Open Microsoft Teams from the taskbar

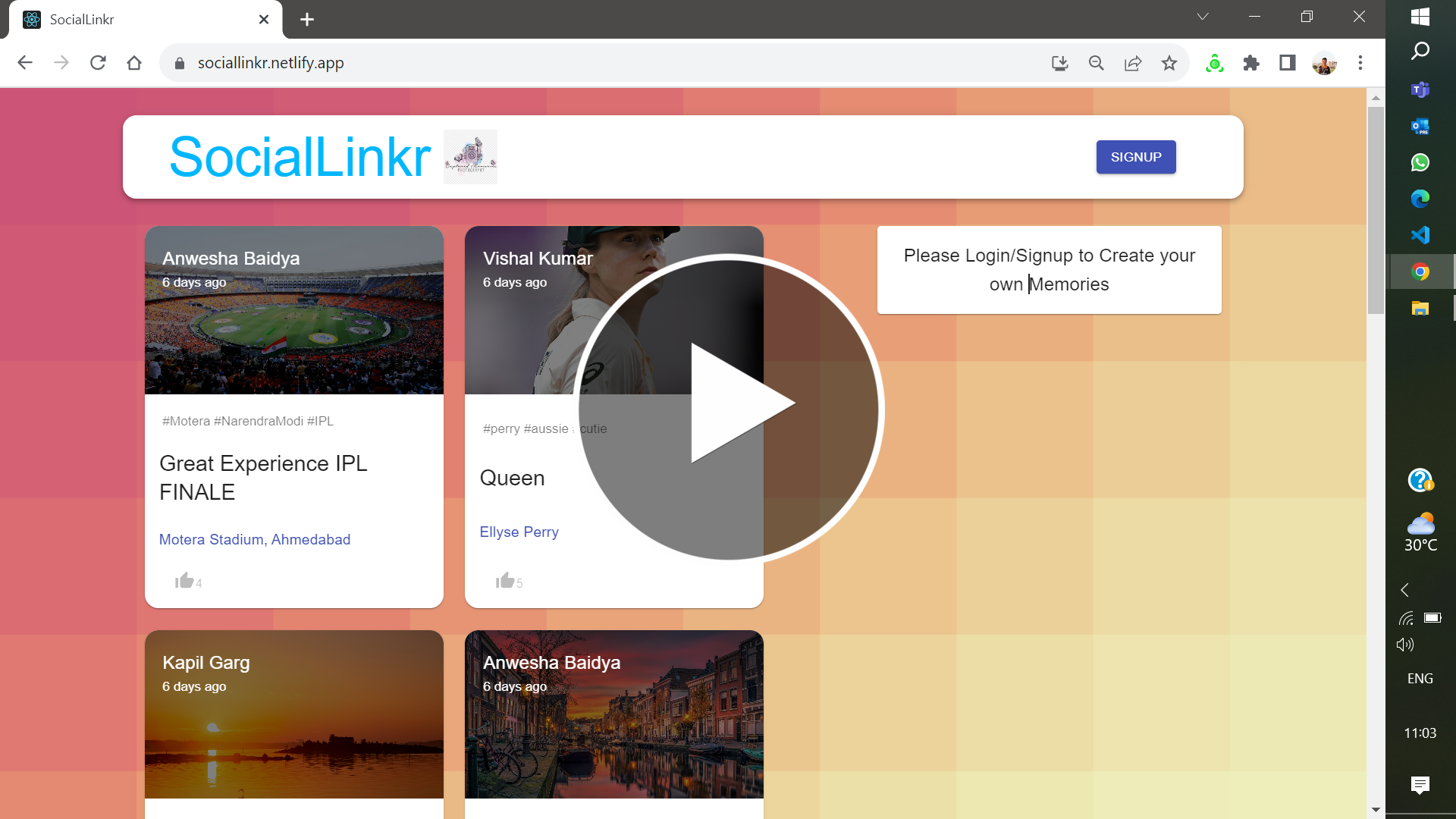(1420, 89)
